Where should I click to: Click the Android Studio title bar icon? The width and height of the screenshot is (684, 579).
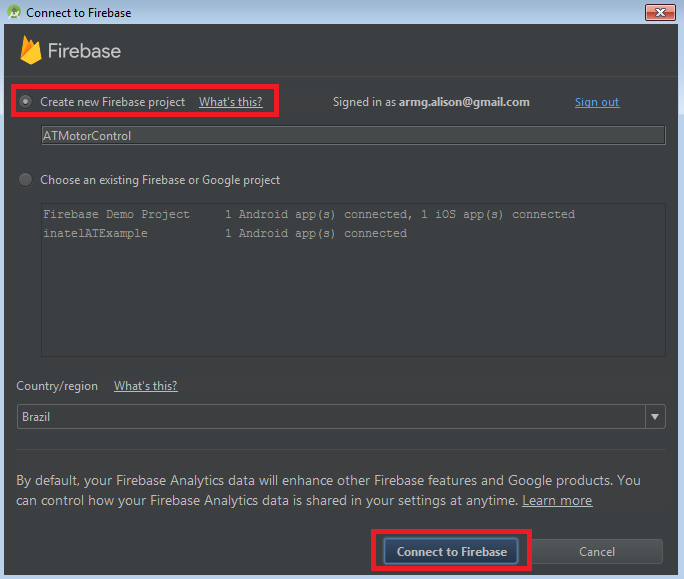pyautogui.click(x=13, y=13)
